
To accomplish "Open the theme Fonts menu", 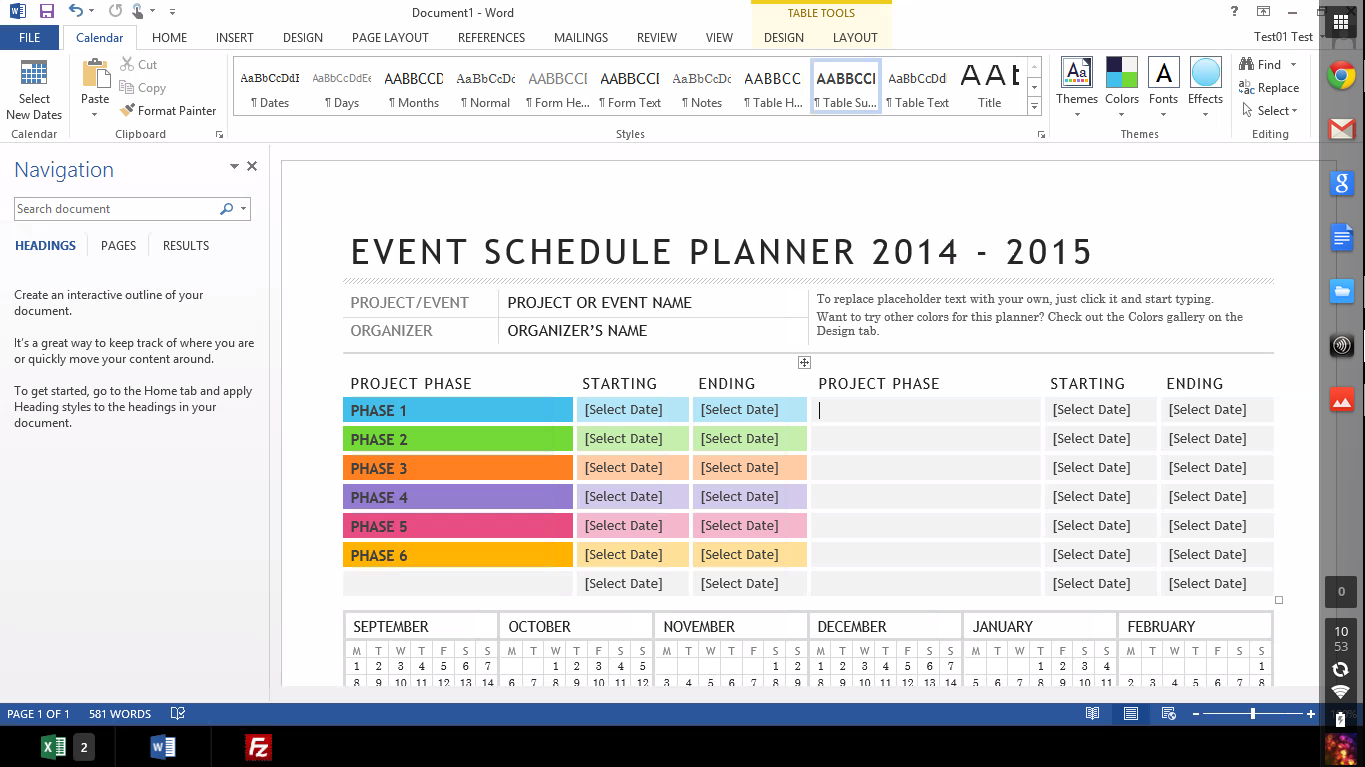I will (x=1163, y=82).
